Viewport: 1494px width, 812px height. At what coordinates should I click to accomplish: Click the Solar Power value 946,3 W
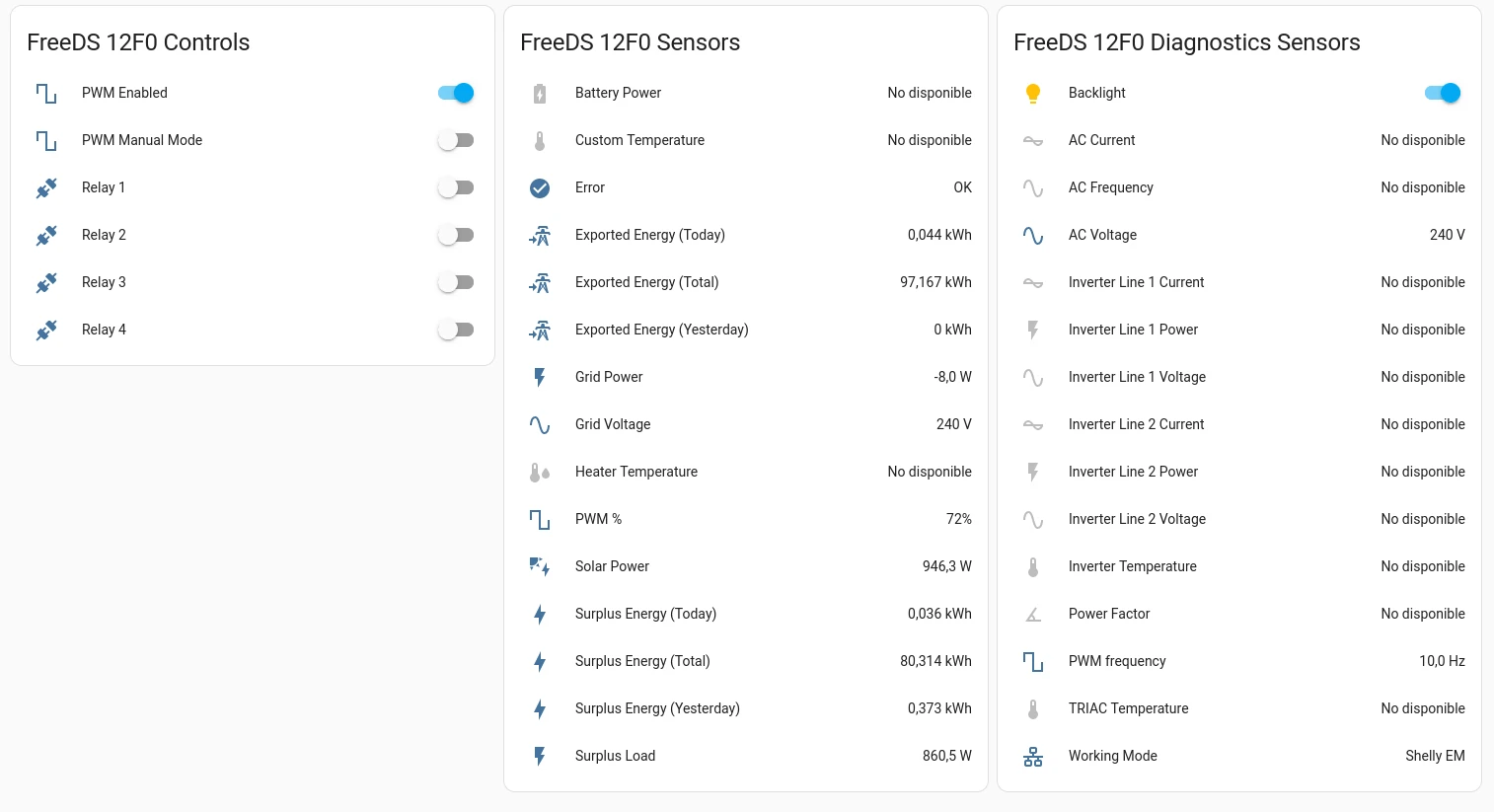(x=947, y=566)
